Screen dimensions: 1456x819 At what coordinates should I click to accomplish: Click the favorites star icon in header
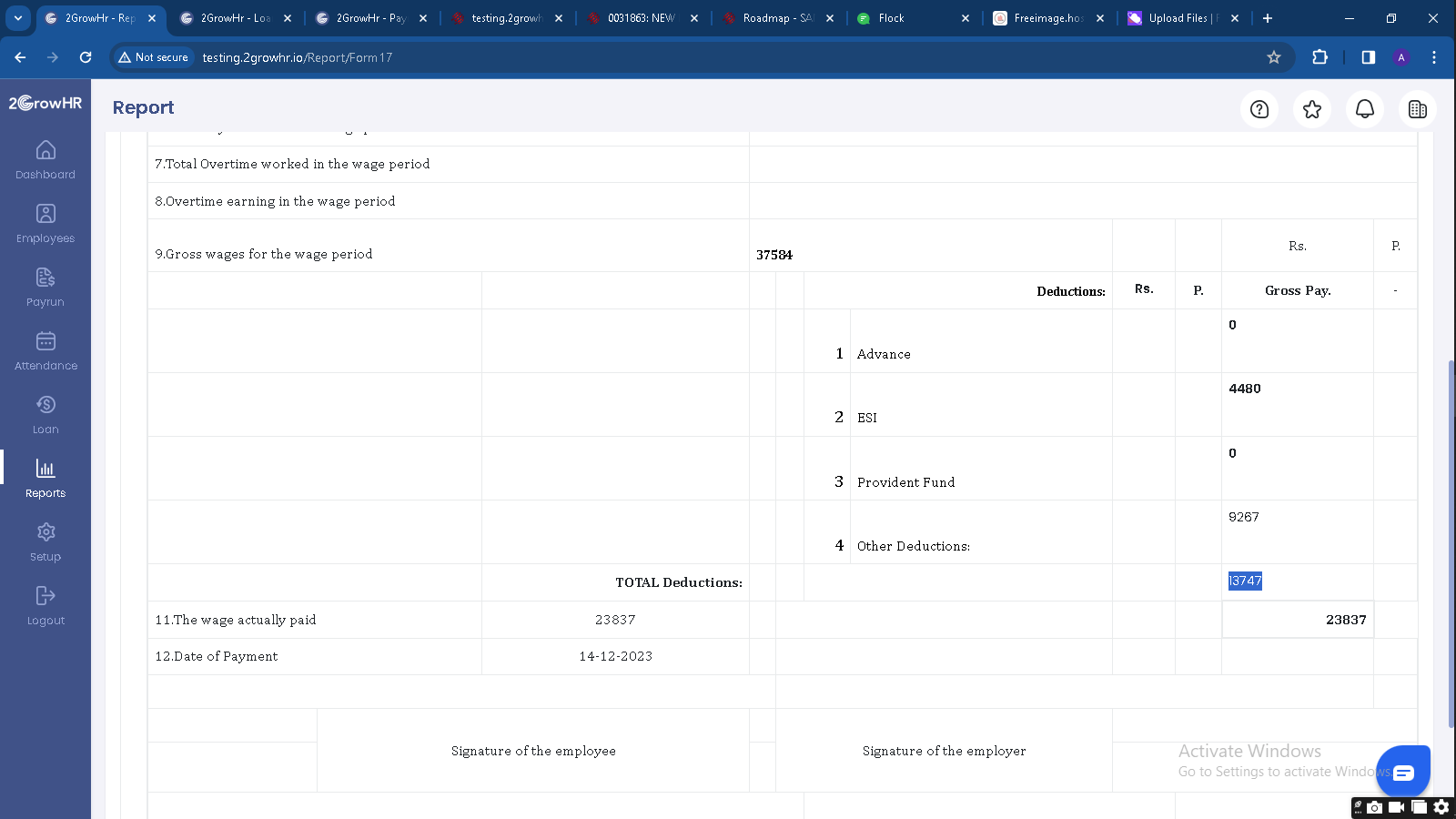click(x=1312, y=109)
